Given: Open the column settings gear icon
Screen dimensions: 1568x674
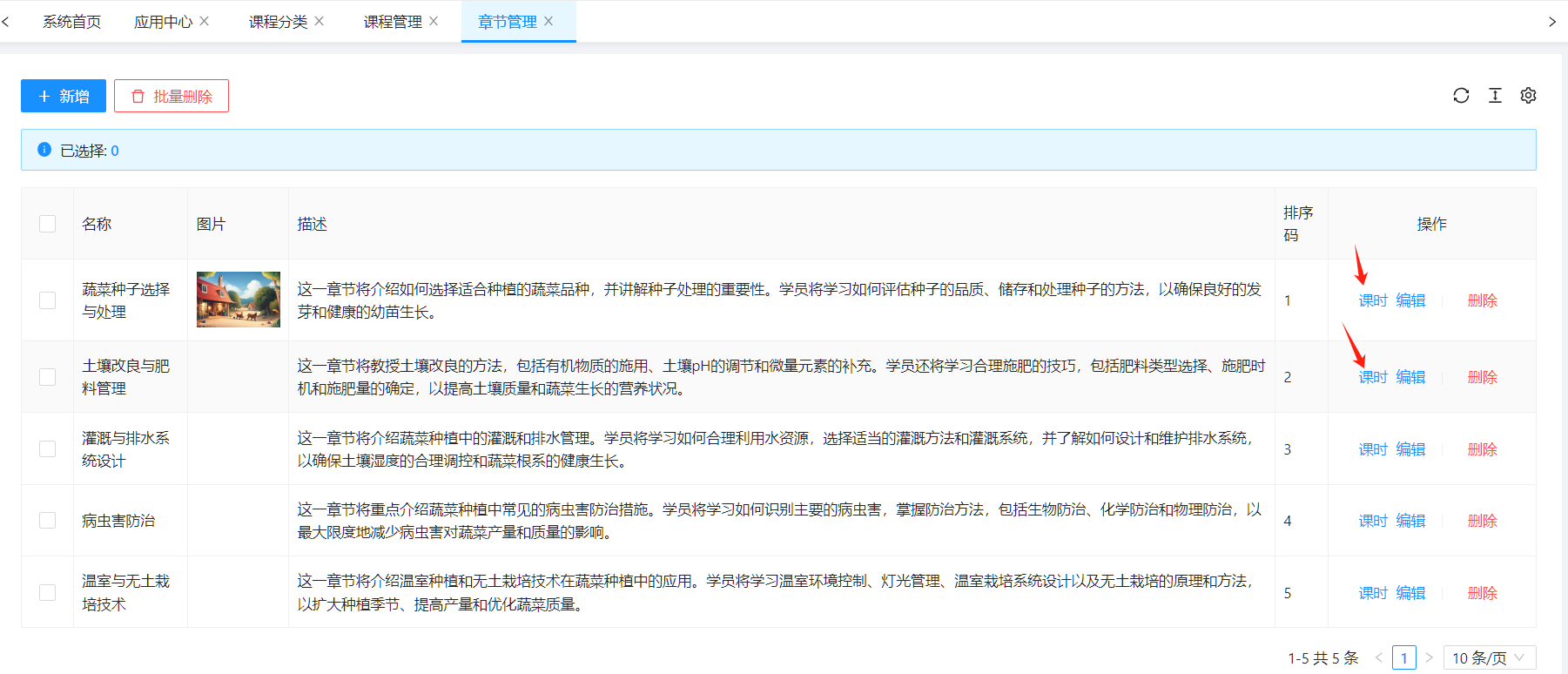Looking at the screenshot, I should (1528, 96).
